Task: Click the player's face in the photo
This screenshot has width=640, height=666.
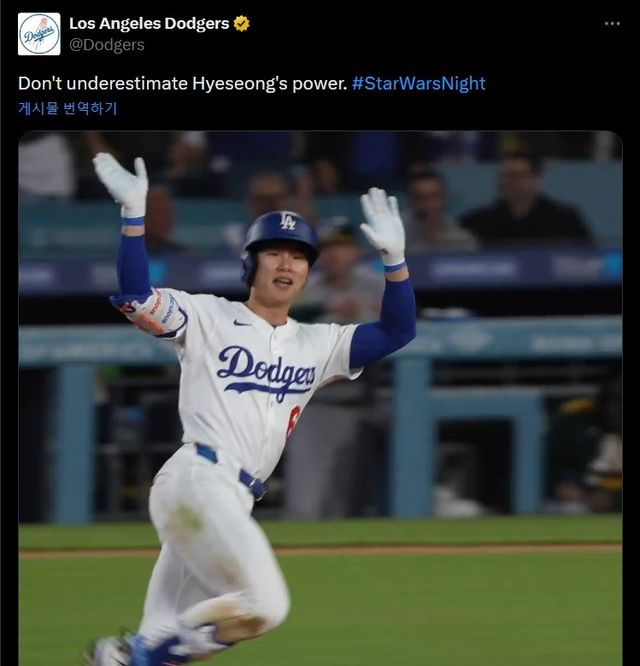Action: point(284,270)
